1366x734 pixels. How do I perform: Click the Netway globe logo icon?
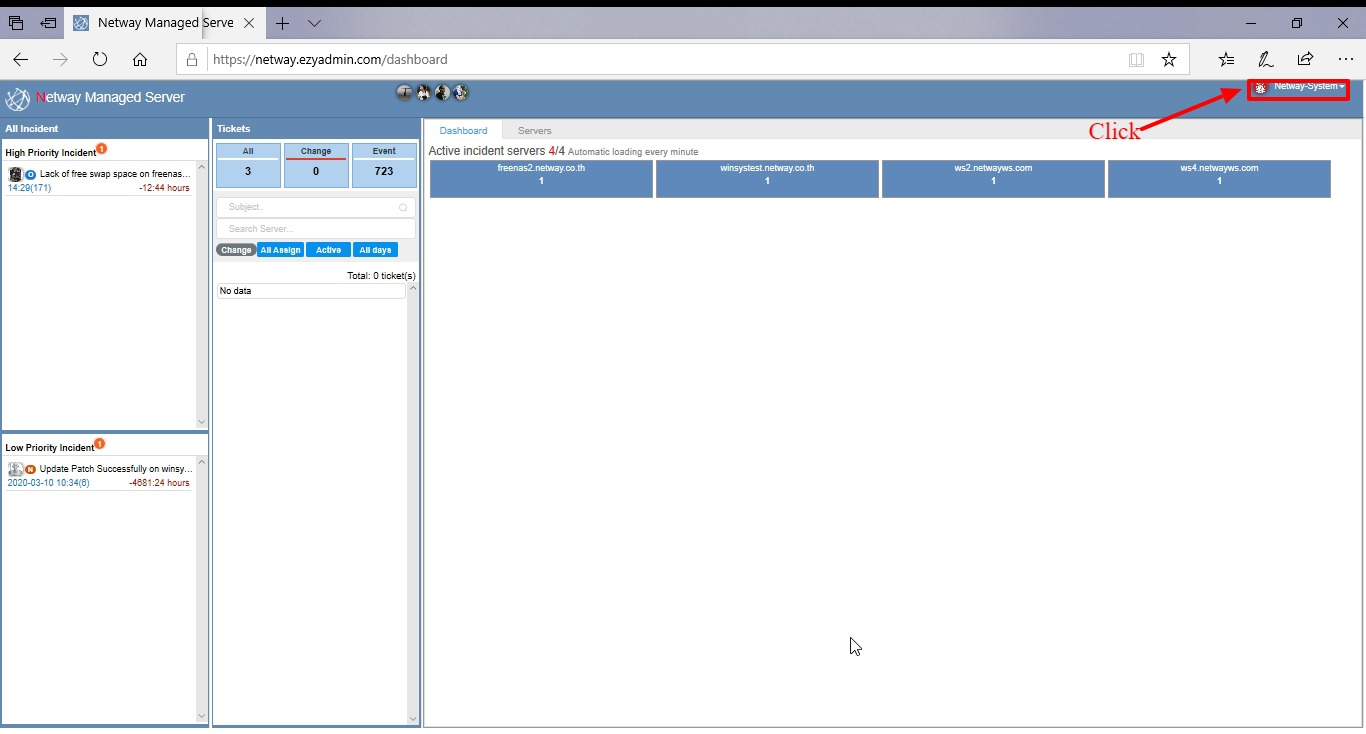click(x=18, y=99)
